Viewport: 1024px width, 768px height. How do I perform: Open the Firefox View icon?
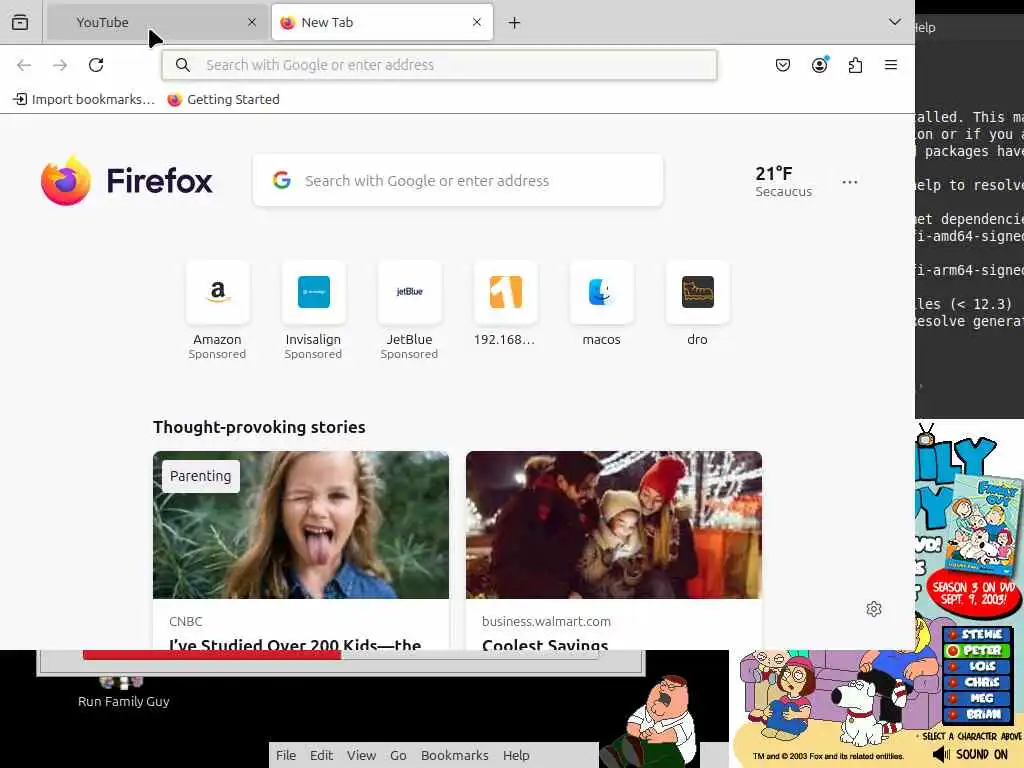pos(20,22)
